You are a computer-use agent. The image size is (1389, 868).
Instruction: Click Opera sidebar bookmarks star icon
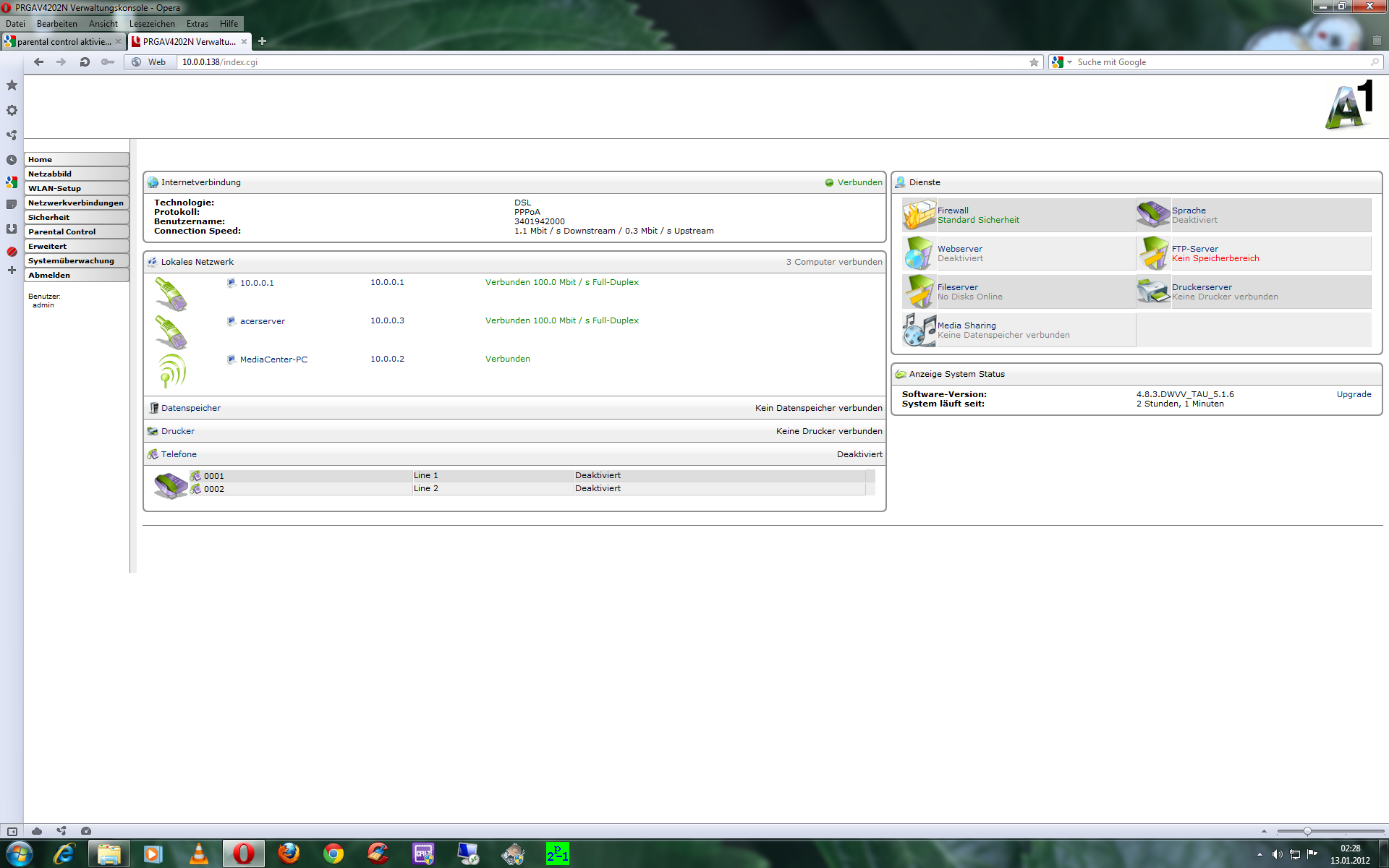coord(12,85)
